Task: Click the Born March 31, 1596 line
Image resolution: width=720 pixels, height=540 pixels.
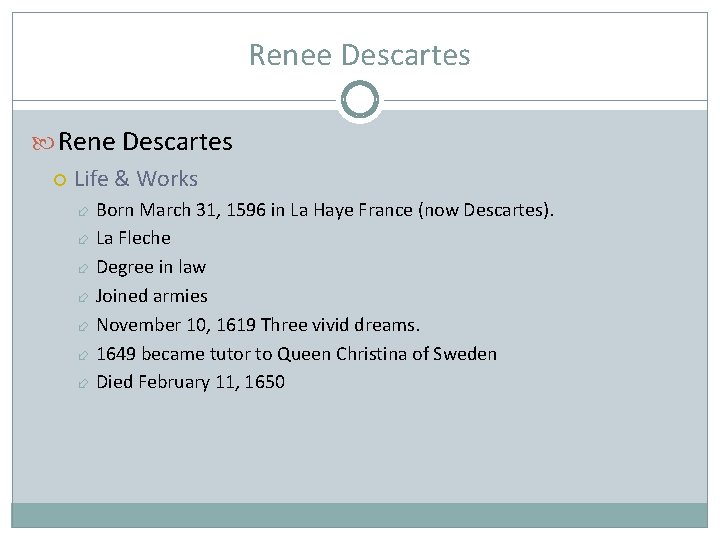Action: click(x=325, y=210)
